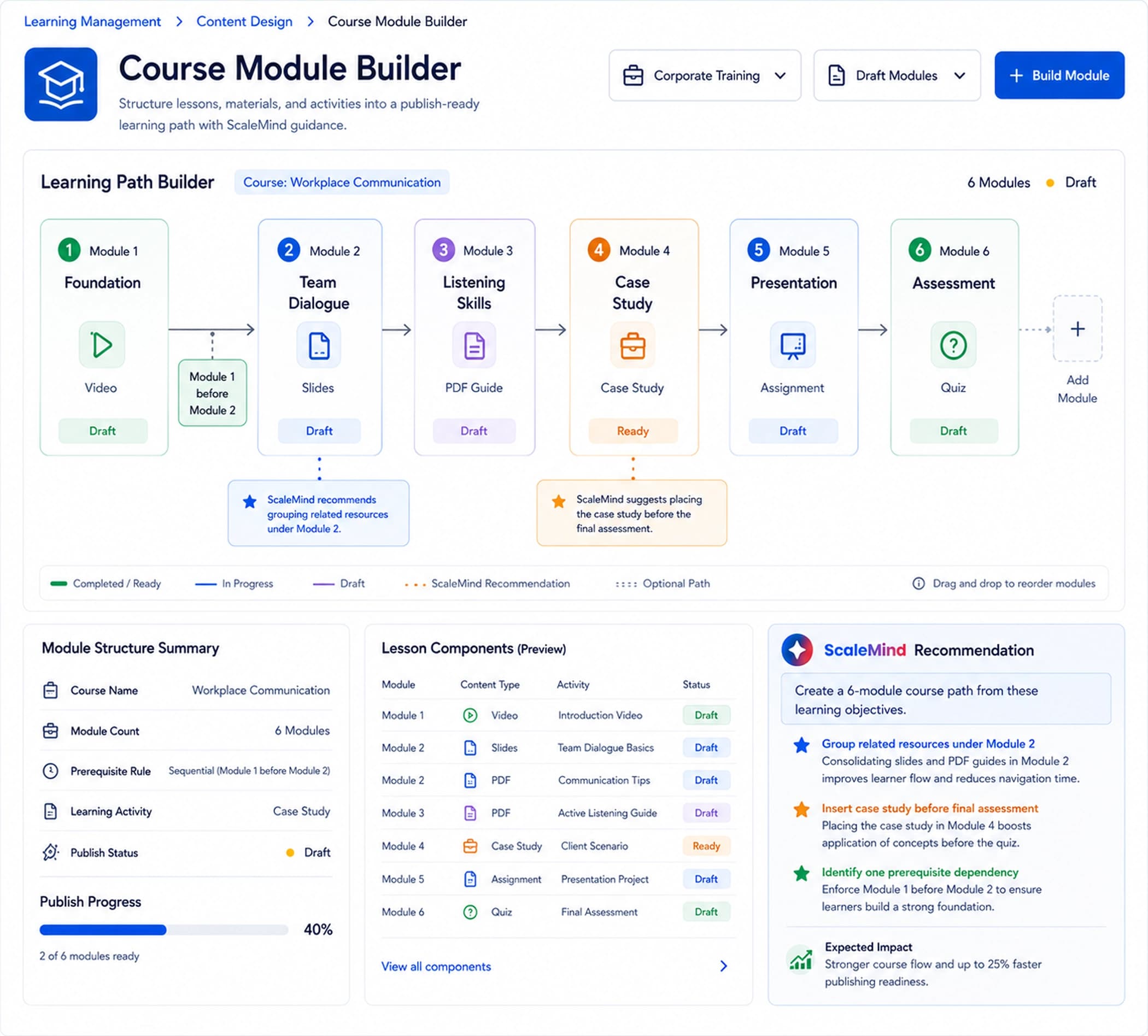Click the Learning Management breadcrumb

point(92,22)
